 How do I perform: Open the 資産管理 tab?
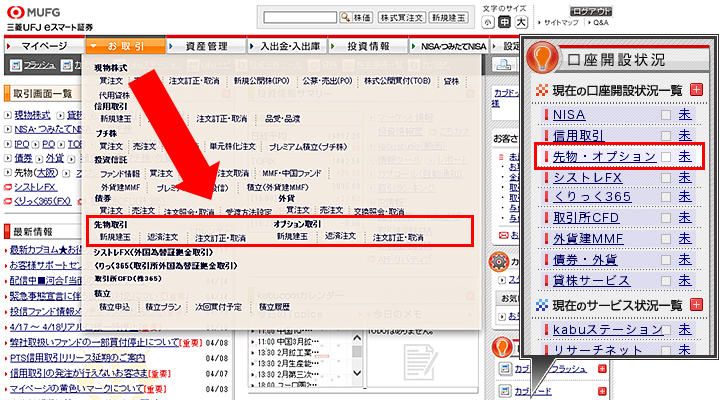(206, 46)
